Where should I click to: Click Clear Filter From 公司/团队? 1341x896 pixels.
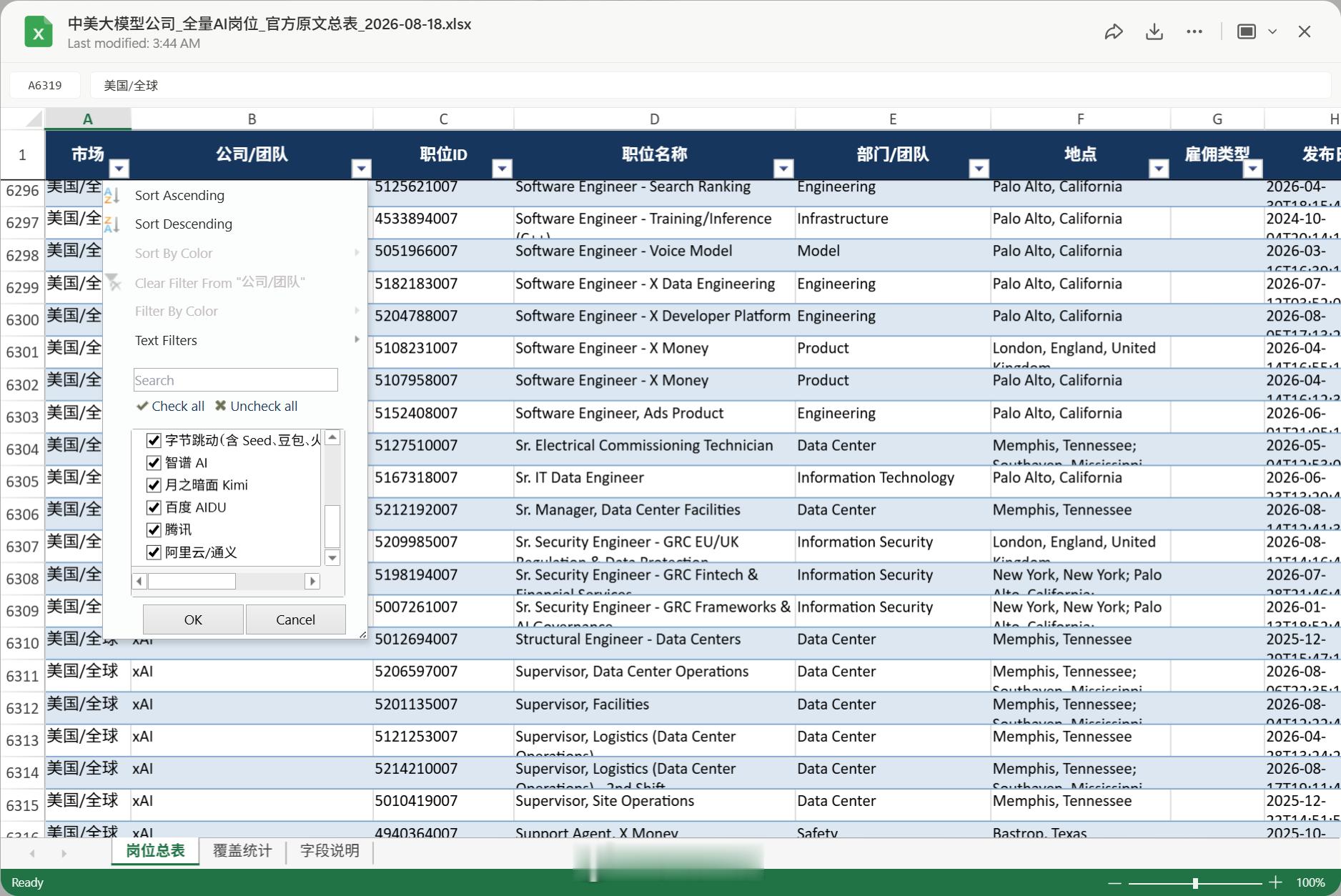click(x=234, y=282)
